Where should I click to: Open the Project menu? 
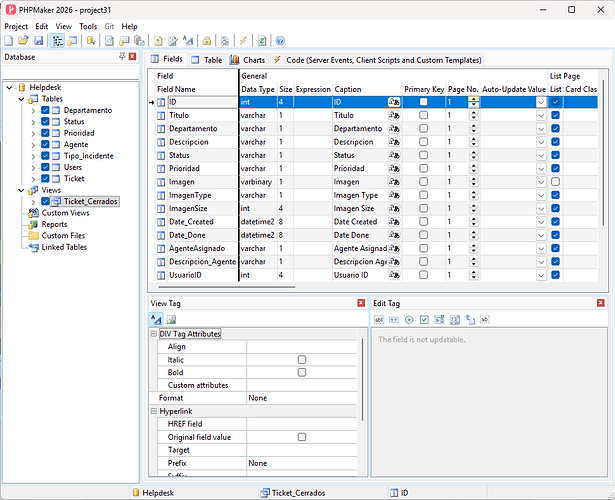coord(16,26)
